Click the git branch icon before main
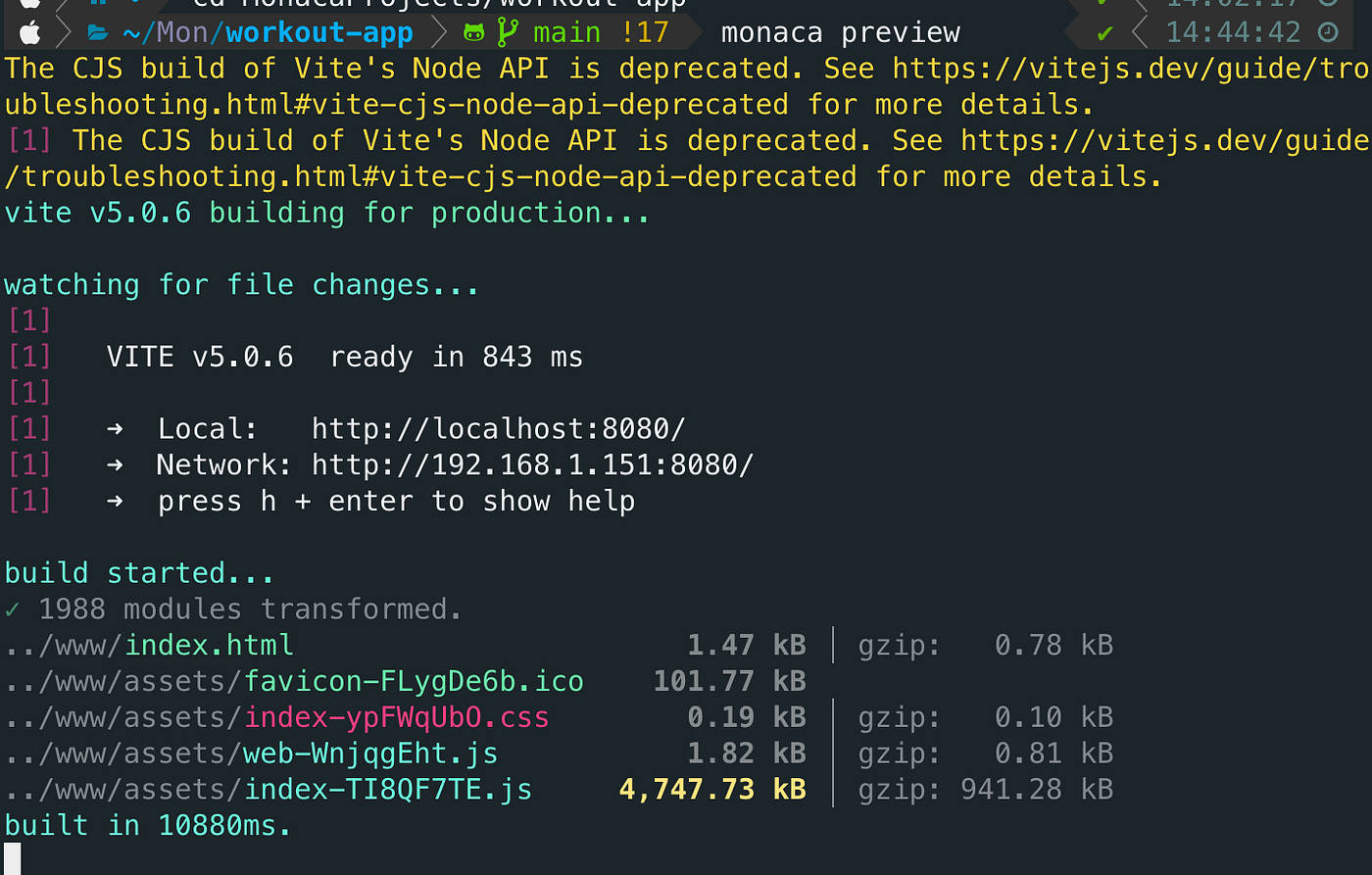Screen dimensions: 1372x875 coord(507,33)
